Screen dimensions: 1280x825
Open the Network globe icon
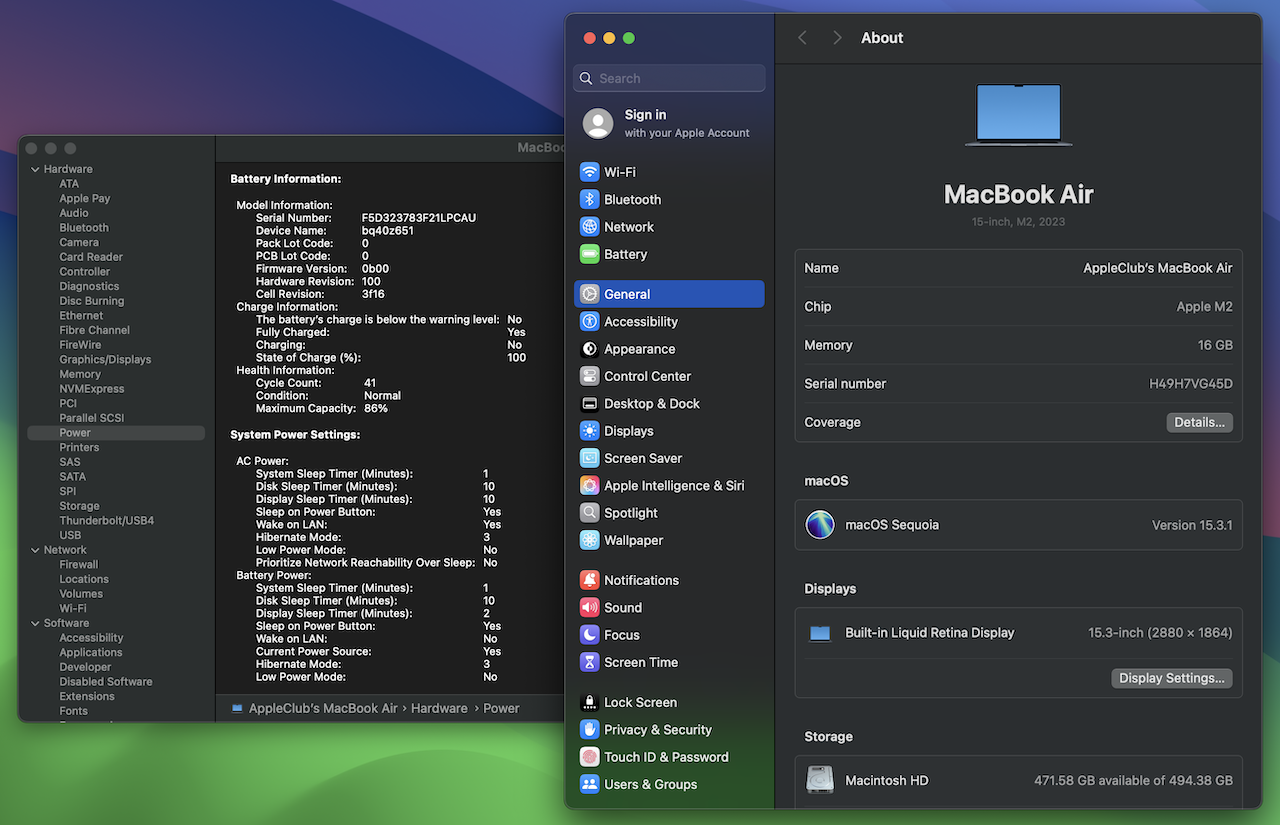click(x=590, y=227)
